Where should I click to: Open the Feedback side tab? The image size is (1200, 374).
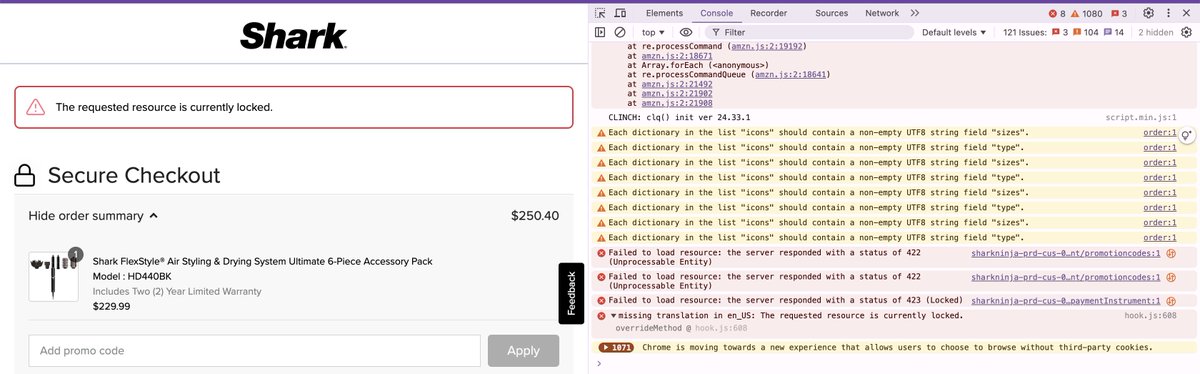point(571,293)
